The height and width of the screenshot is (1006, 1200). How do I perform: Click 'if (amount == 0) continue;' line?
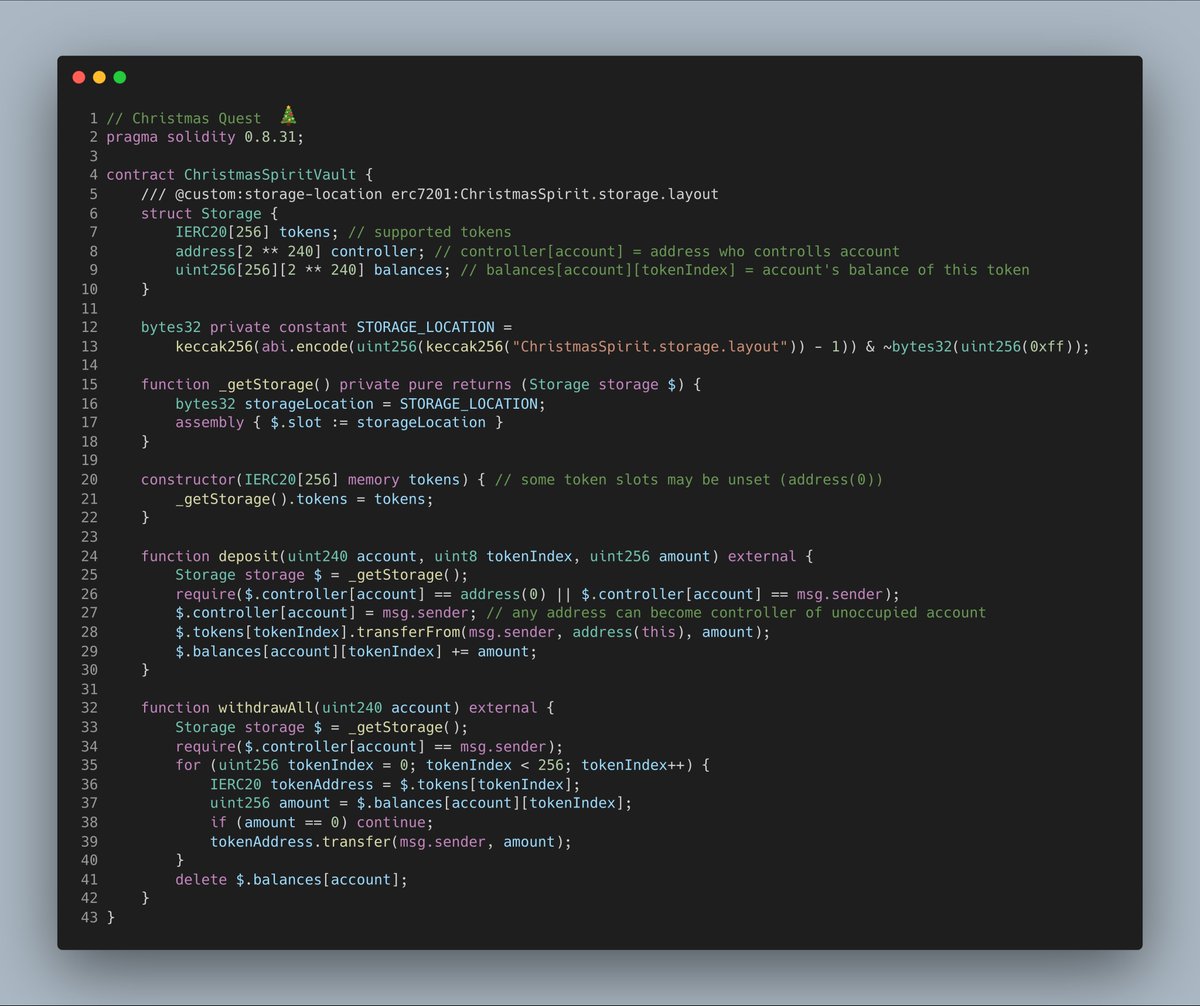pos(322,822)
